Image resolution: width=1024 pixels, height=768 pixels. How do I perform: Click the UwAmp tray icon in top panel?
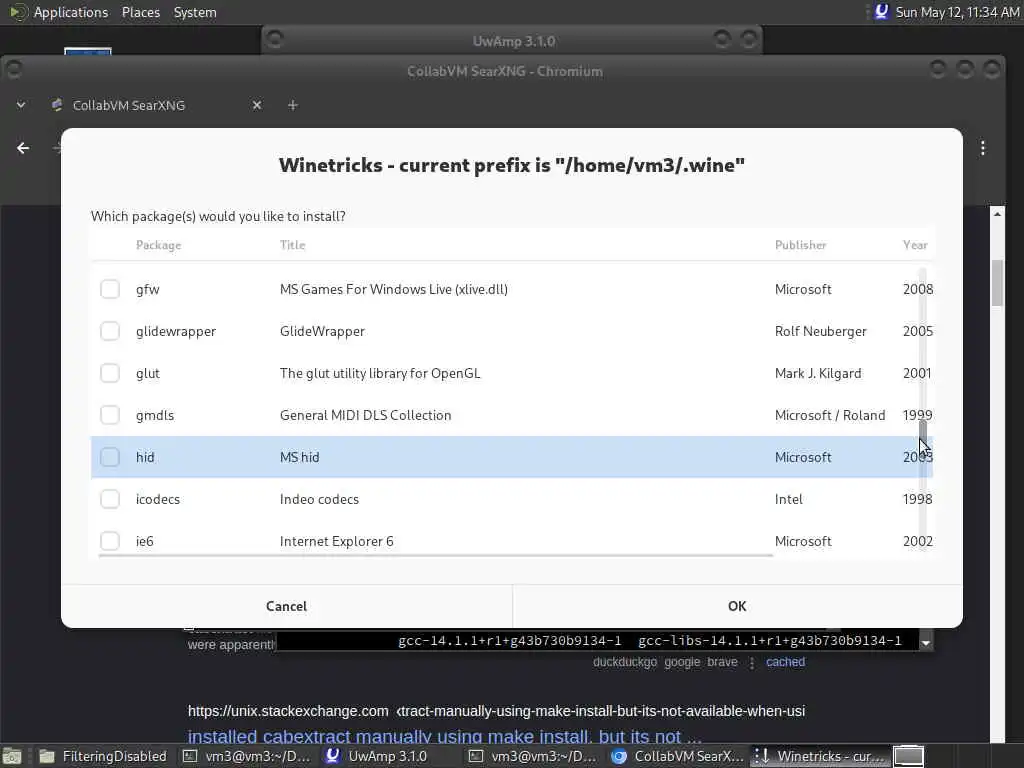(x=882, y=12)
